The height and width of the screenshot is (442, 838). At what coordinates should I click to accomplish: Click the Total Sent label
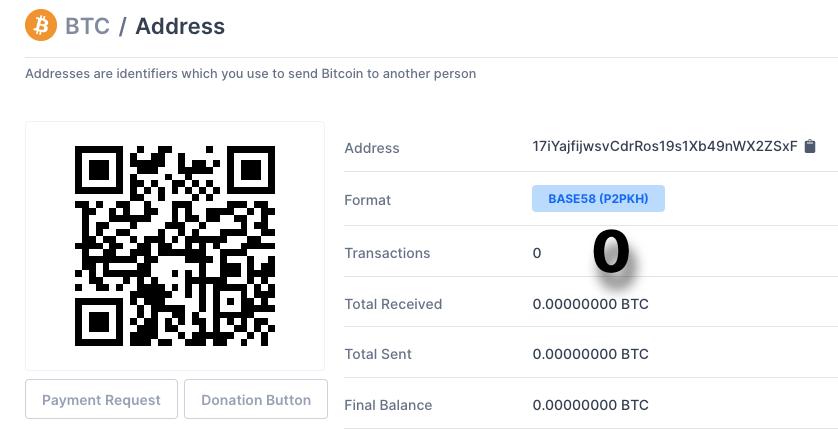pyautogui.click(x=378, y=354)
